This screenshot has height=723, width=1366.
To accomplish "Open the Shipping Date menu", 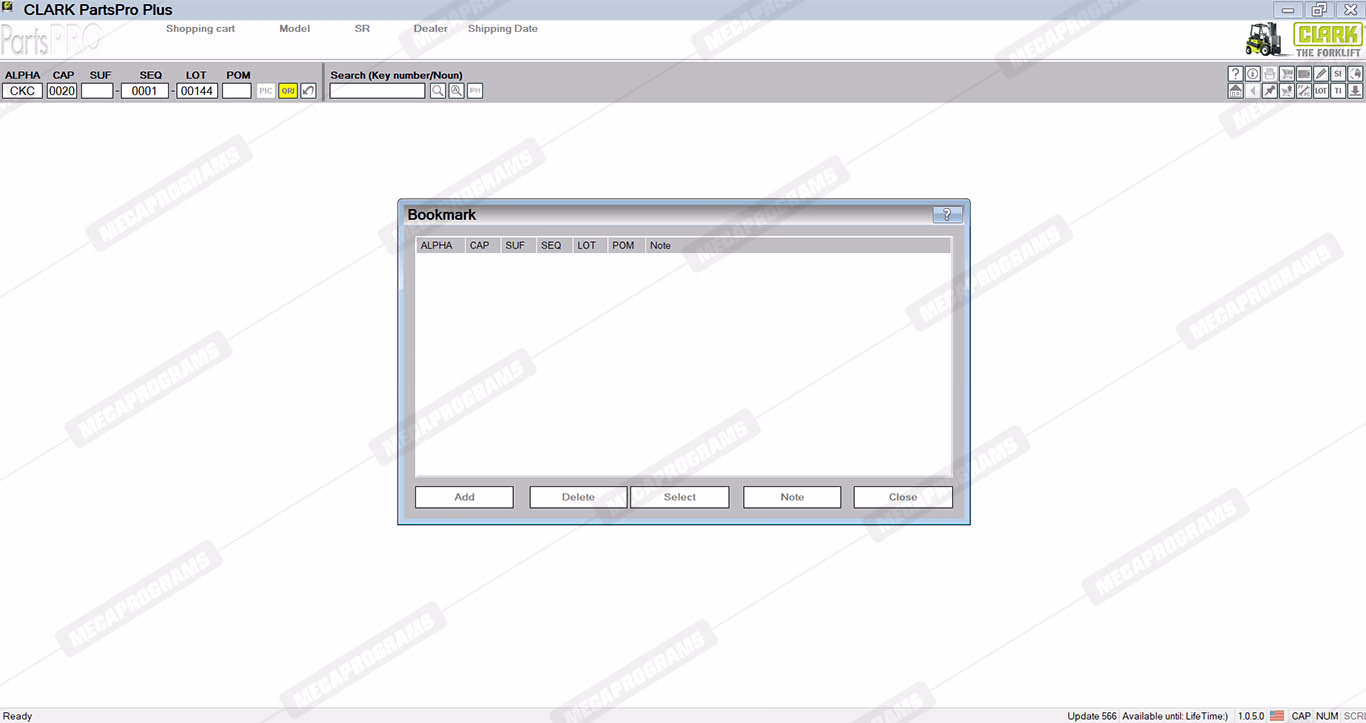I will (x=503, y=29).
